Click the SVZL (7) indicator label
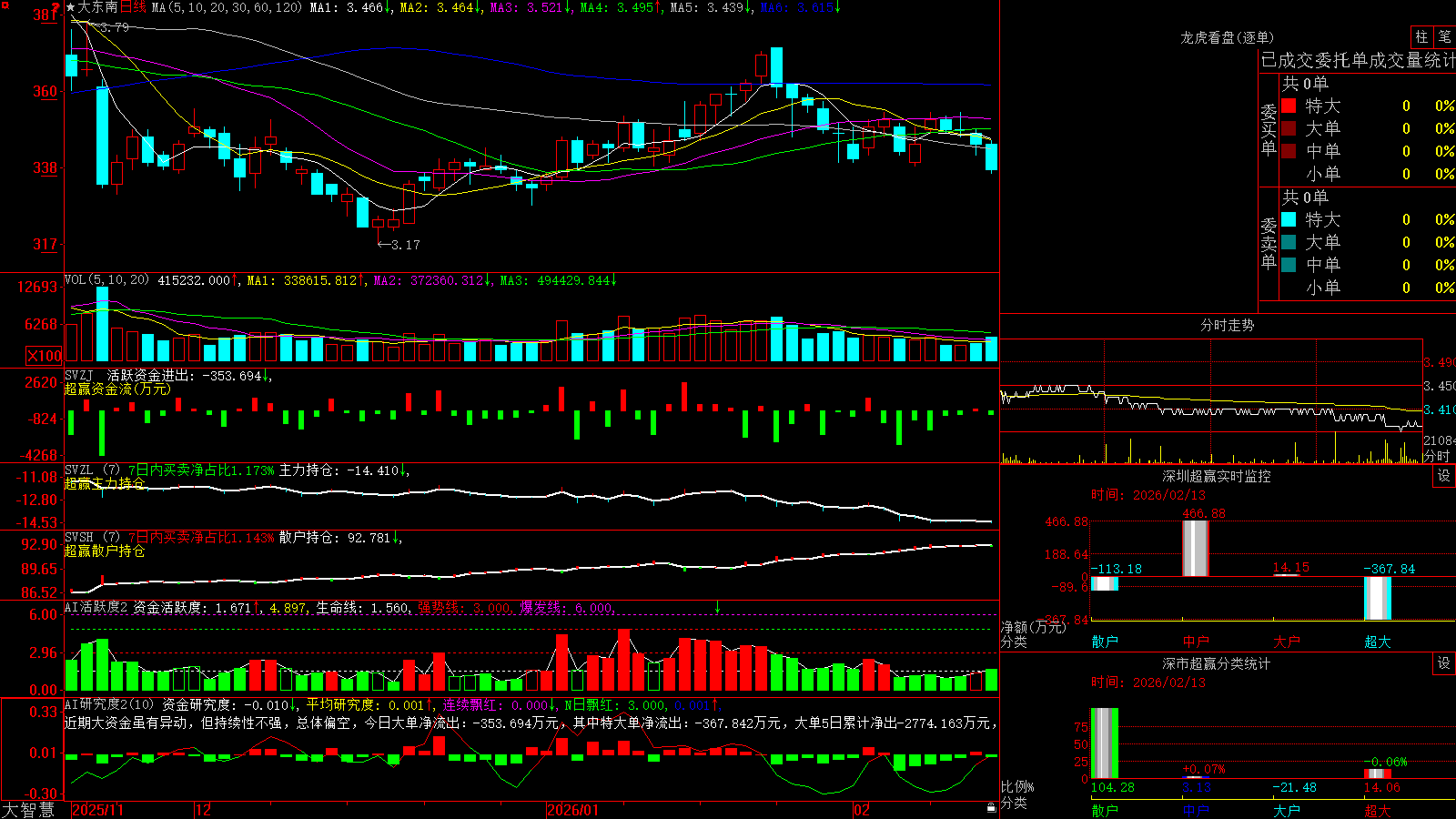Viewport: 1456px width, 819px height. tap(93, 470)
